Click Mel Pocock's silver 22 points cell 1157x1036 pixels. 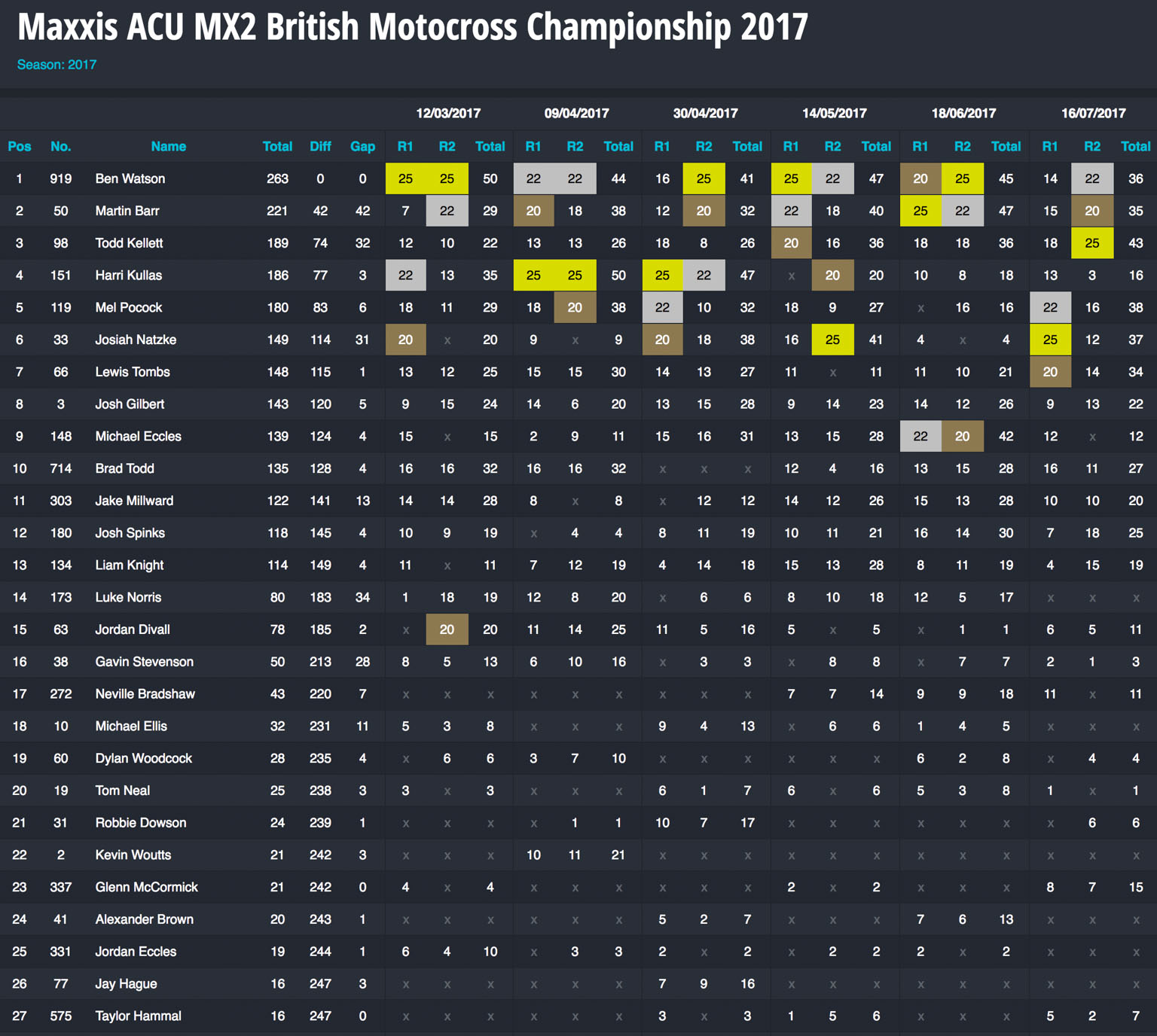click(662, 307)
